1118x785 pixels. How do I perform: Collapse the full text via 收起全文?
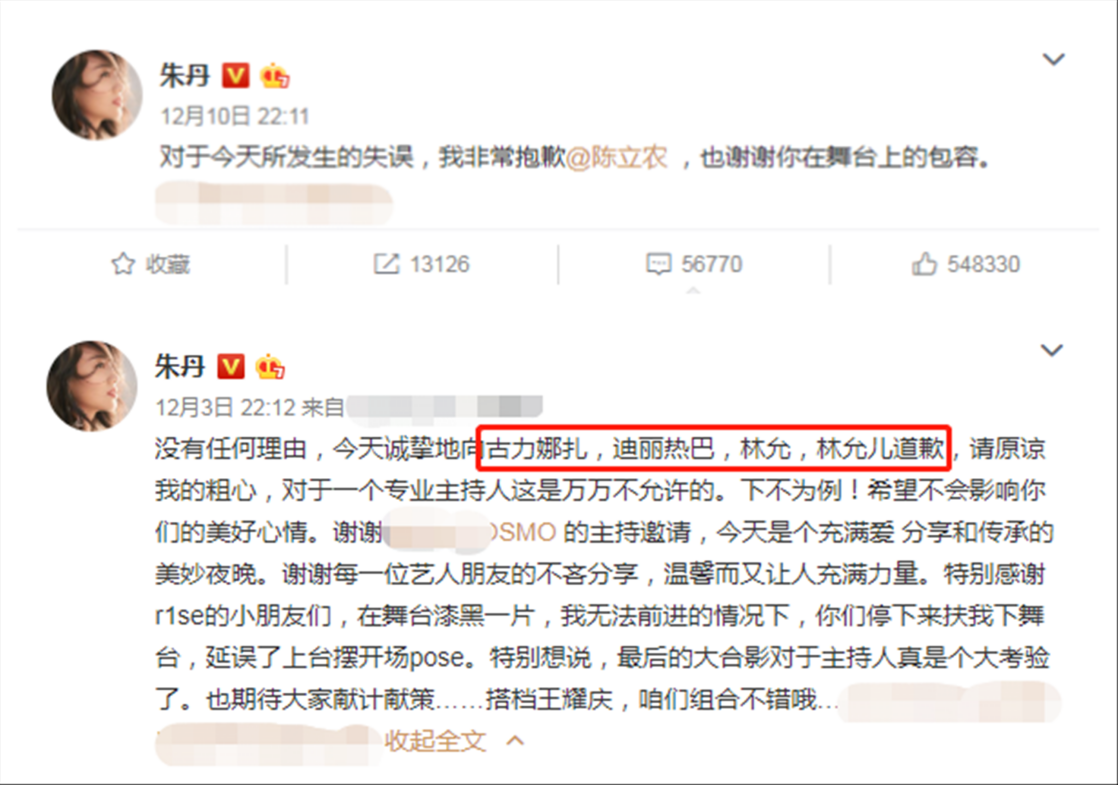tap(454, 741)
